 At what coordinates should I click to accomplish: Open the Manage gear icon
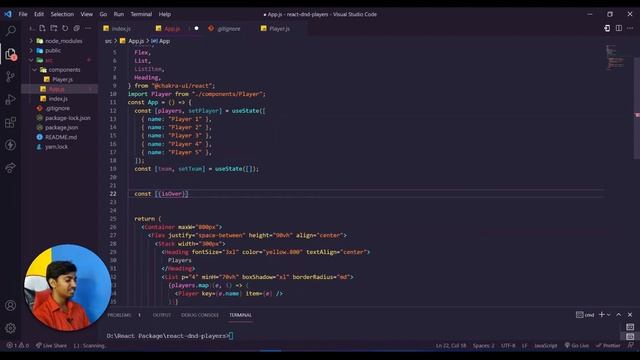(11, 328)
